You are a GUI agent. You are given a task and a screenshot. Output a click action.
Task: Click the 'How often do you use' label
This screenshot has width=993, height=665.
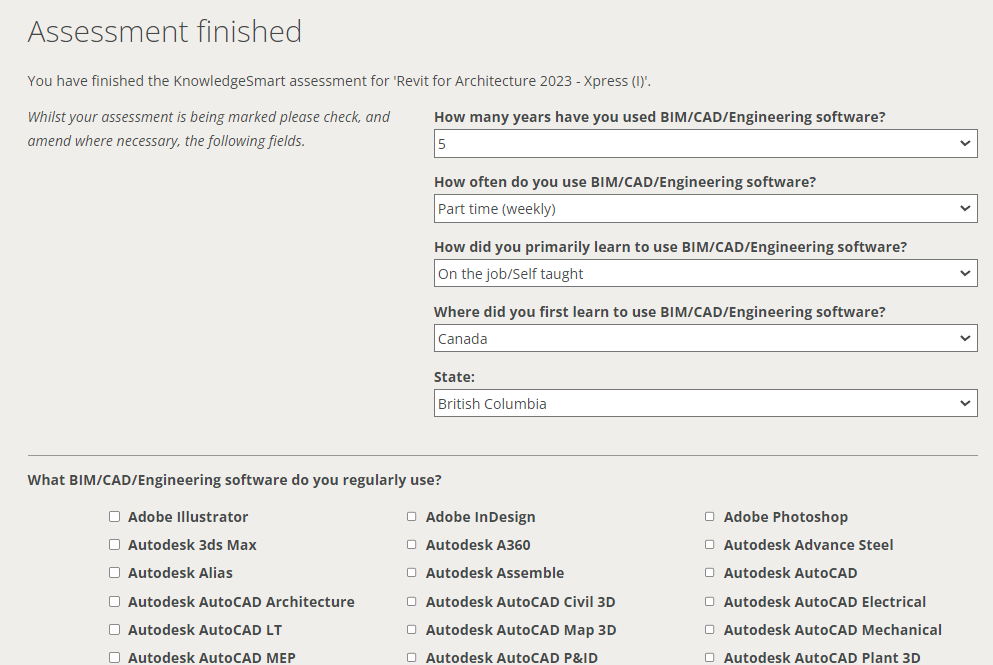[x=624, y=182]
